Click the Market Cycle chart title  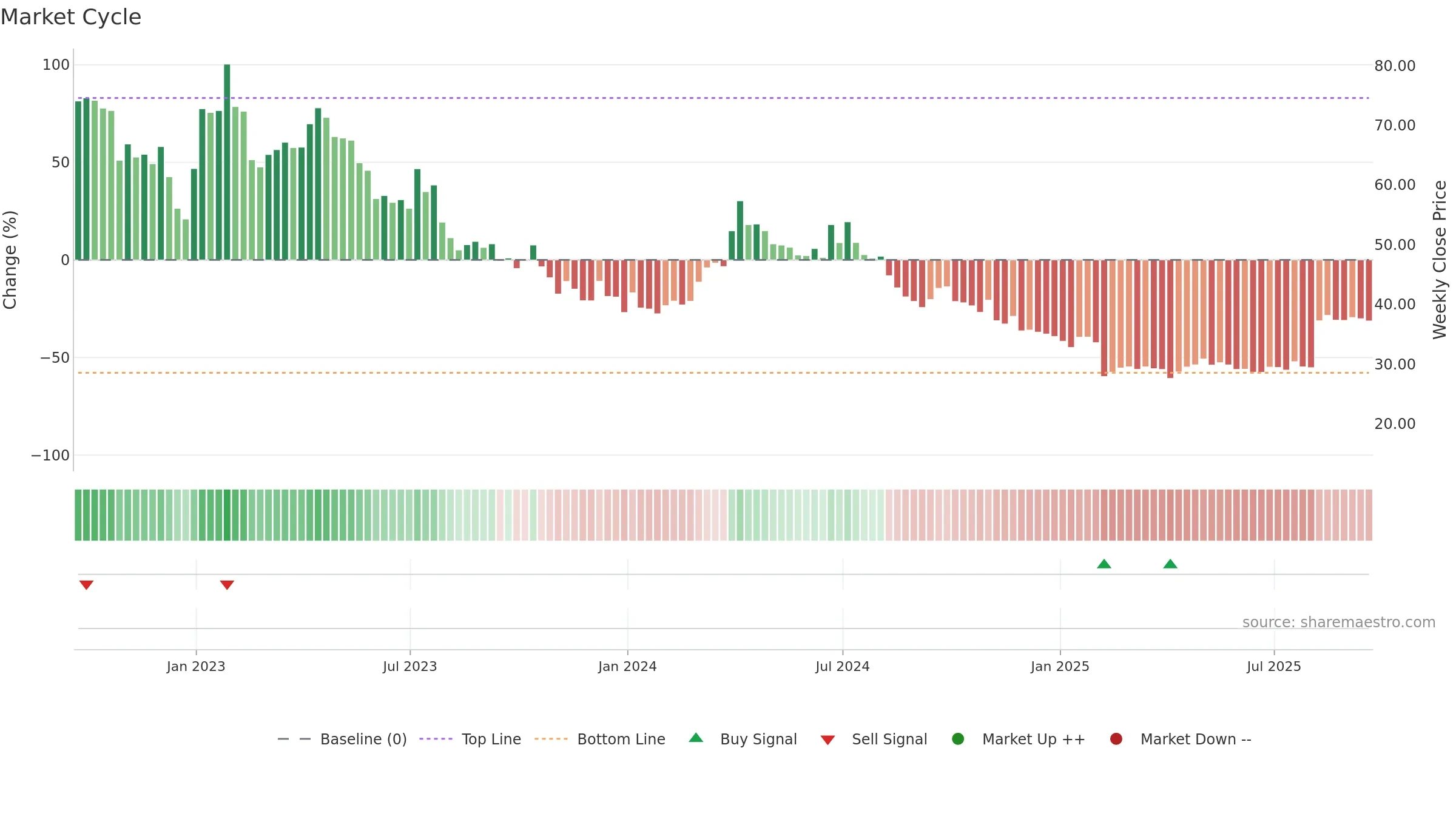click(71, 17)
